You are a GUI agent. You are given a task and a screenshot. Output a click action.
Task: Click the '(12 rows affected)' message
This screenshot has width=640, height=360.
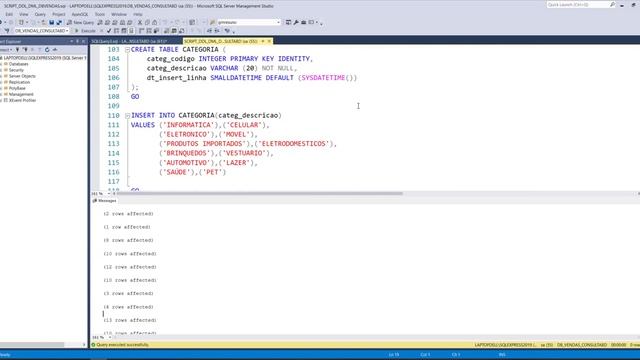130,267
